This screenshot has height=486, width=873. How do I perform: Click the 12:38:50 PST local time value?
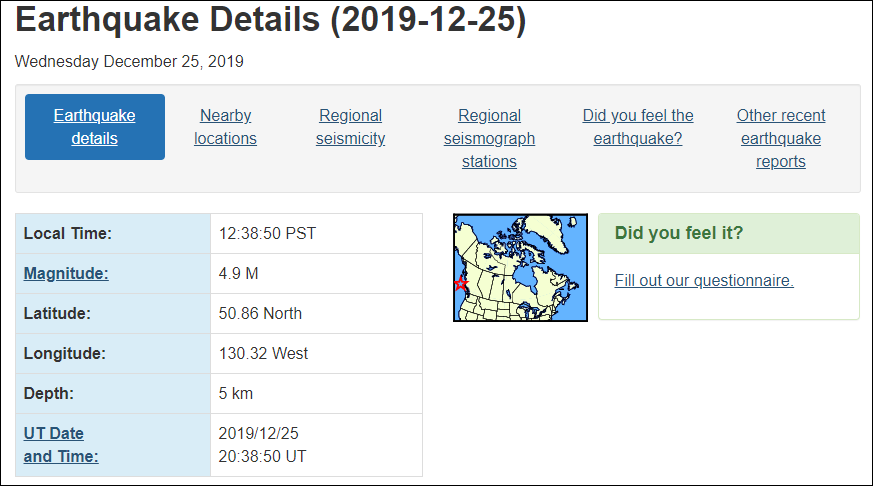pyautogui.click(x=267, y=233)
